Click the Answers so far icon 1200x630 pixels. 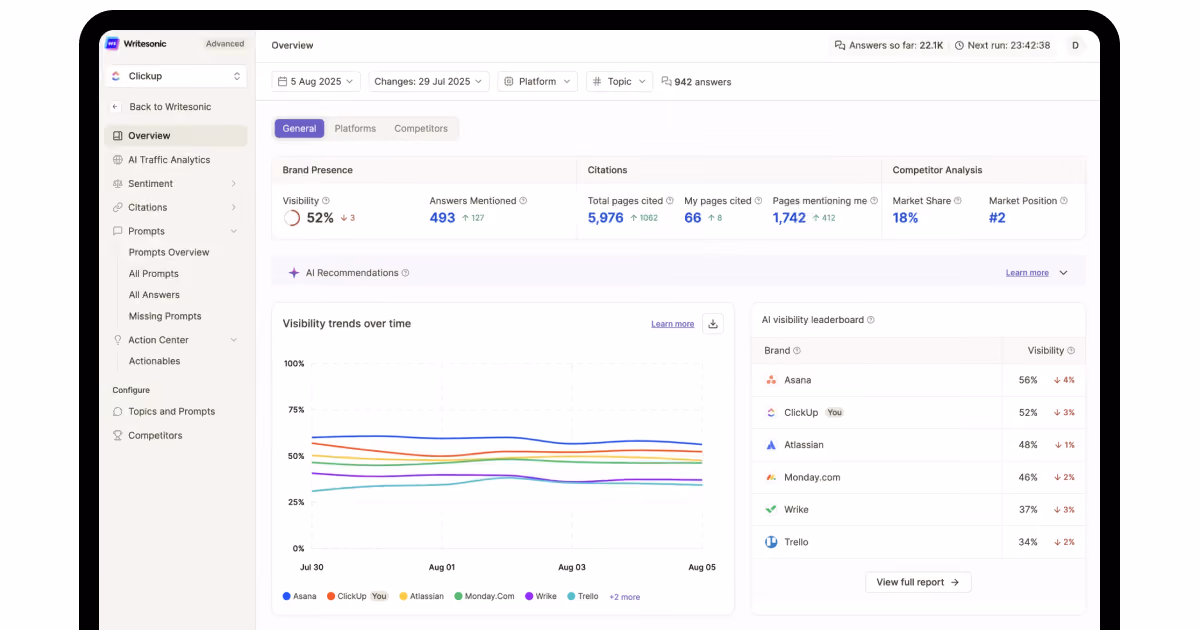pyautogui.click(x=840, y=45)
